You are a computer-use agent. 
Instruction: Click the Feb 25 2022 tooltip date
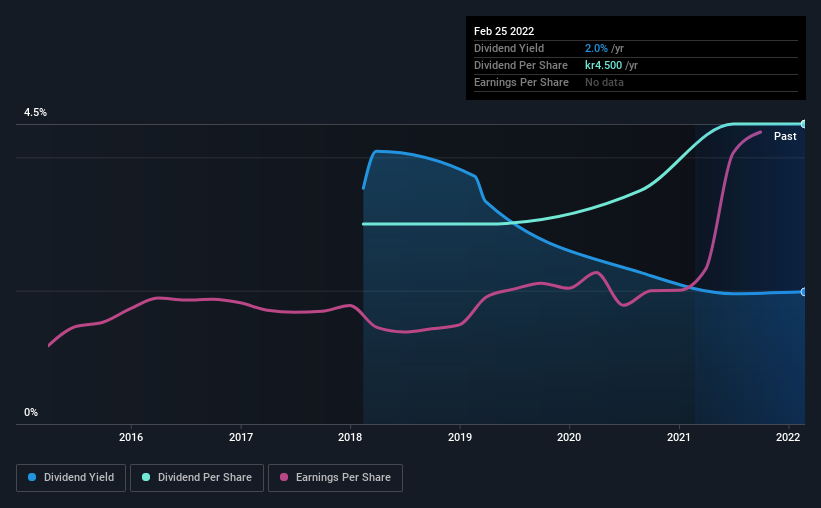[x=505, y=31]
